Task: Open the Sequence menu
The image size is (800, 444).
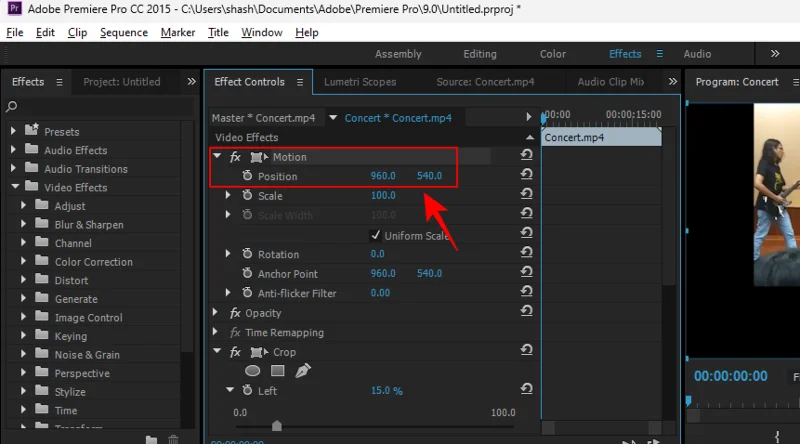Action: (x=124, y=32)
